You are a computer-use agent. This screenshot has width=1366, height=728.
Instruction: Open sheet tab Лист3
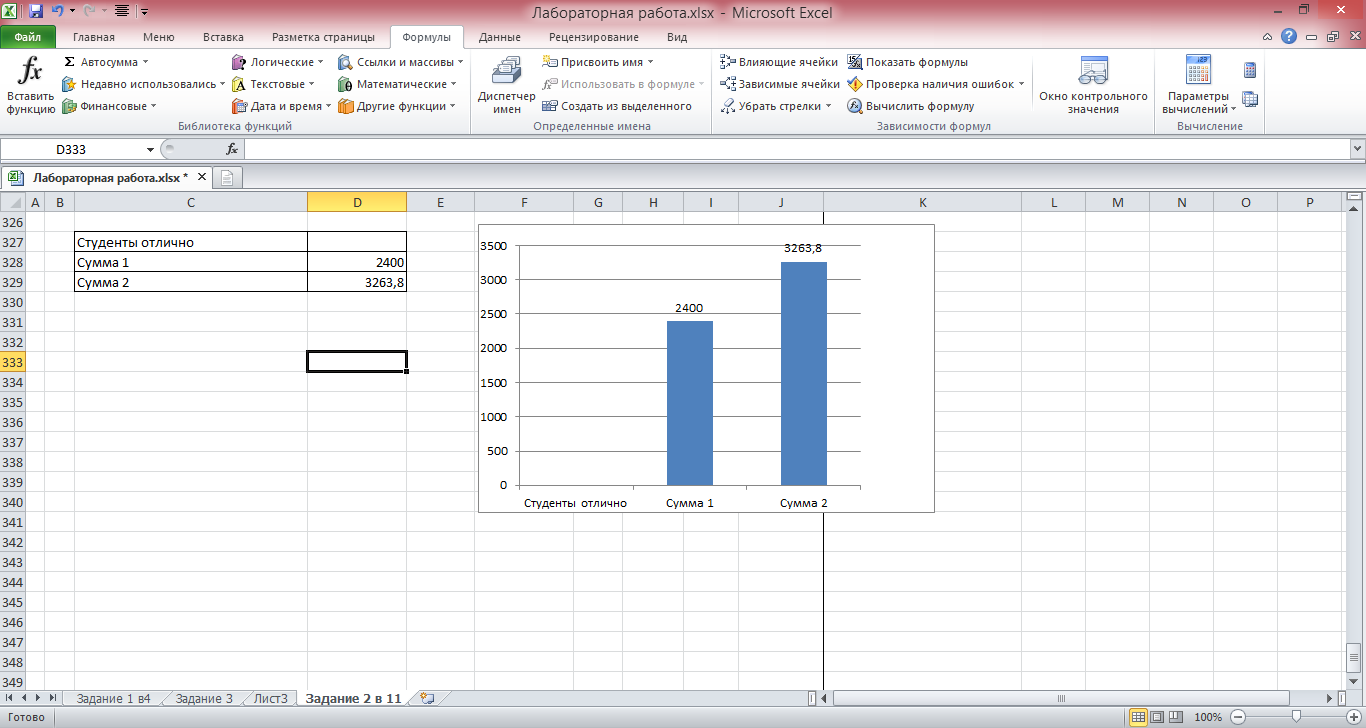point(271,698)
